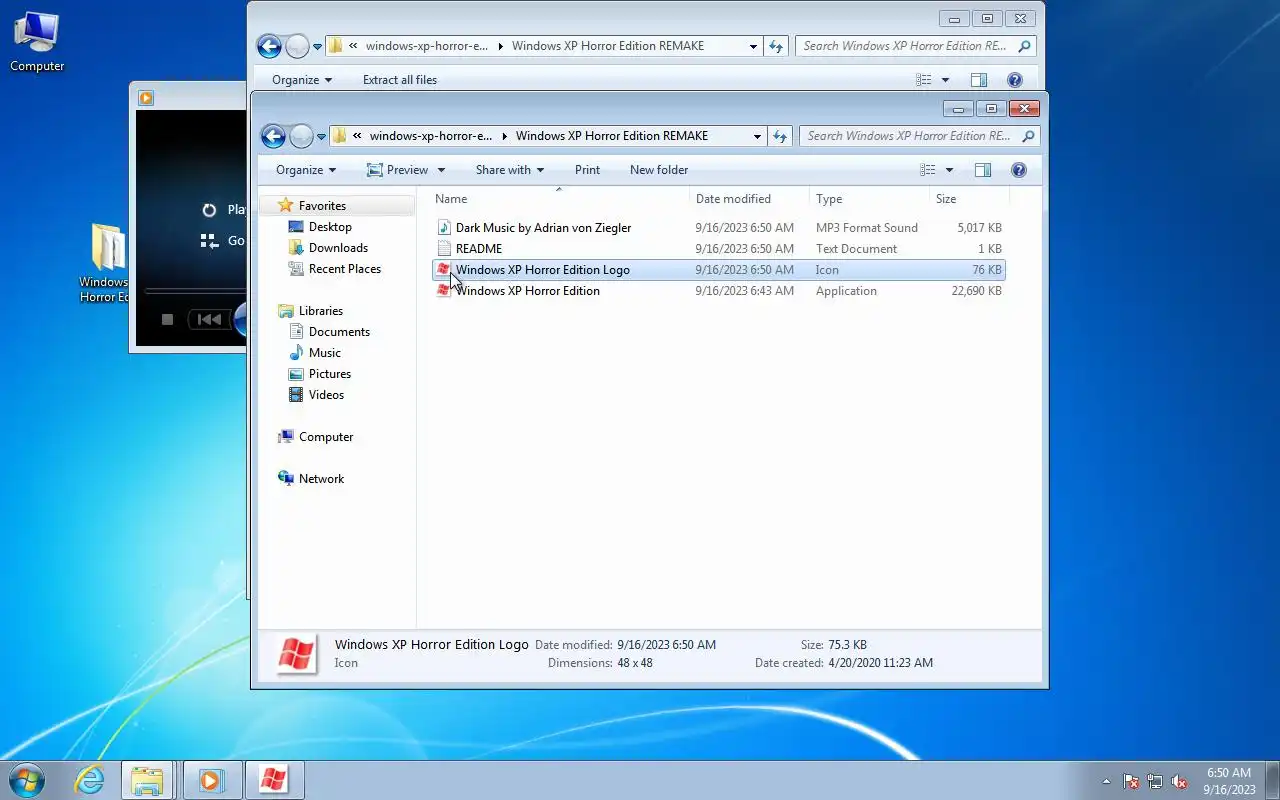This screenshot has width=1280, height=800.
Task: Focus rear window search box
Action: (x=916, y=46)
